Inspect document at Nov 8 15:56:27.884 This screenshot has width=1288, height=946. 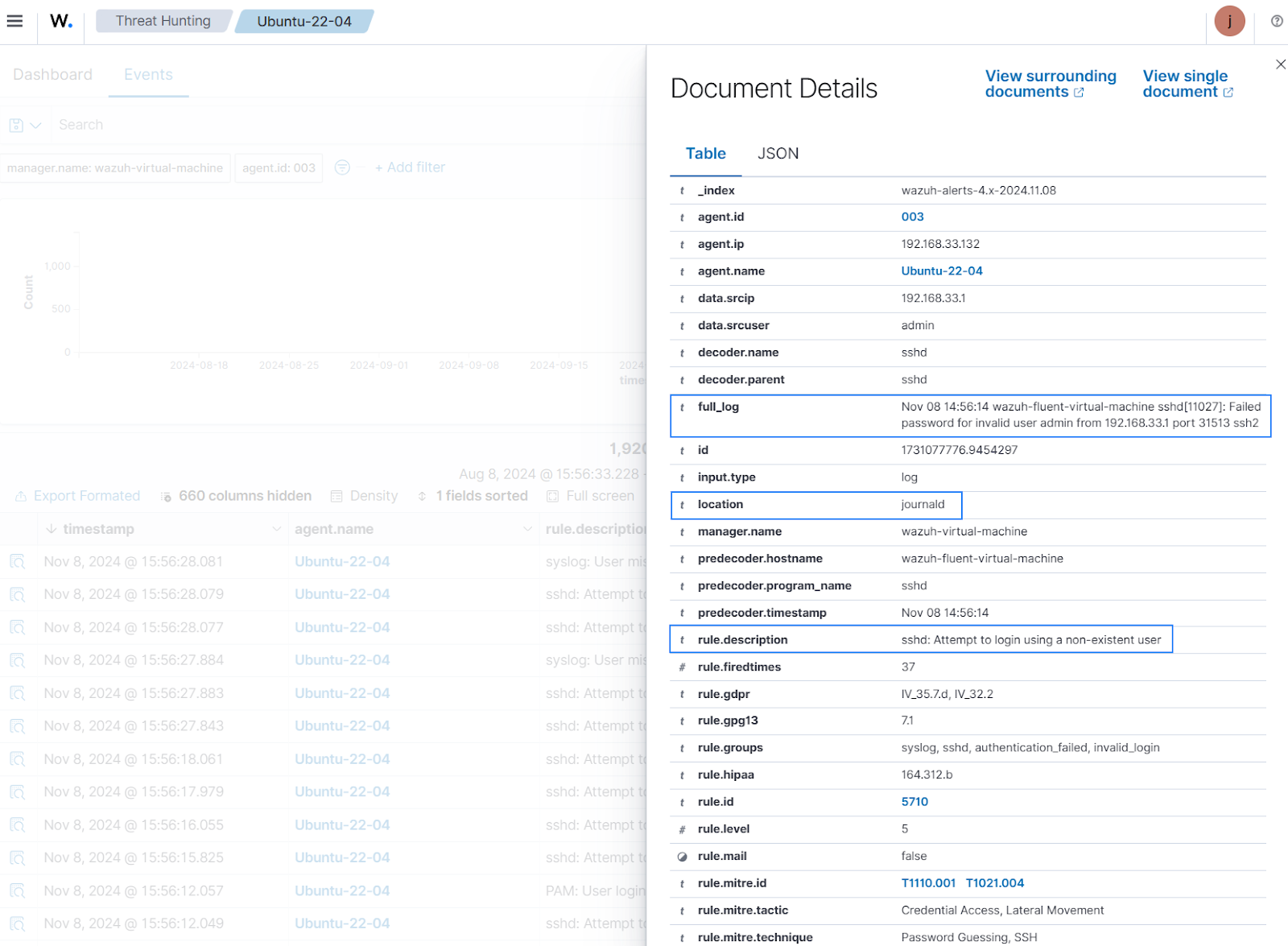pos(17,660)
